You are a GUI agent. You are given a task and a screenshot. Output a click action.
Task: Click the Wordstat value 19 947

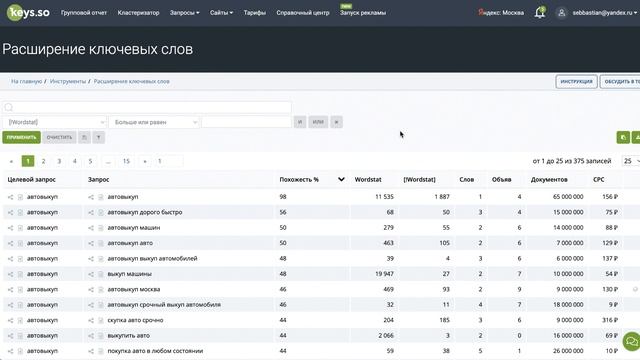click(384, 274)
